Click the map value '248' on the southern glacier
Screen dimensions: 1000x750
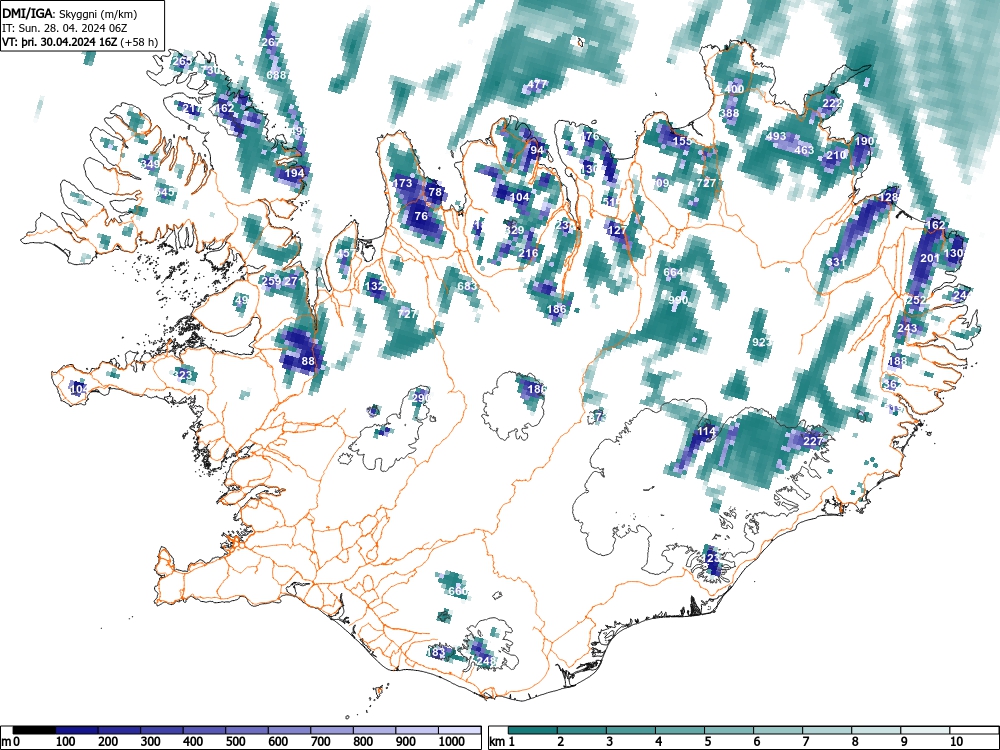(x=485, y=661)
